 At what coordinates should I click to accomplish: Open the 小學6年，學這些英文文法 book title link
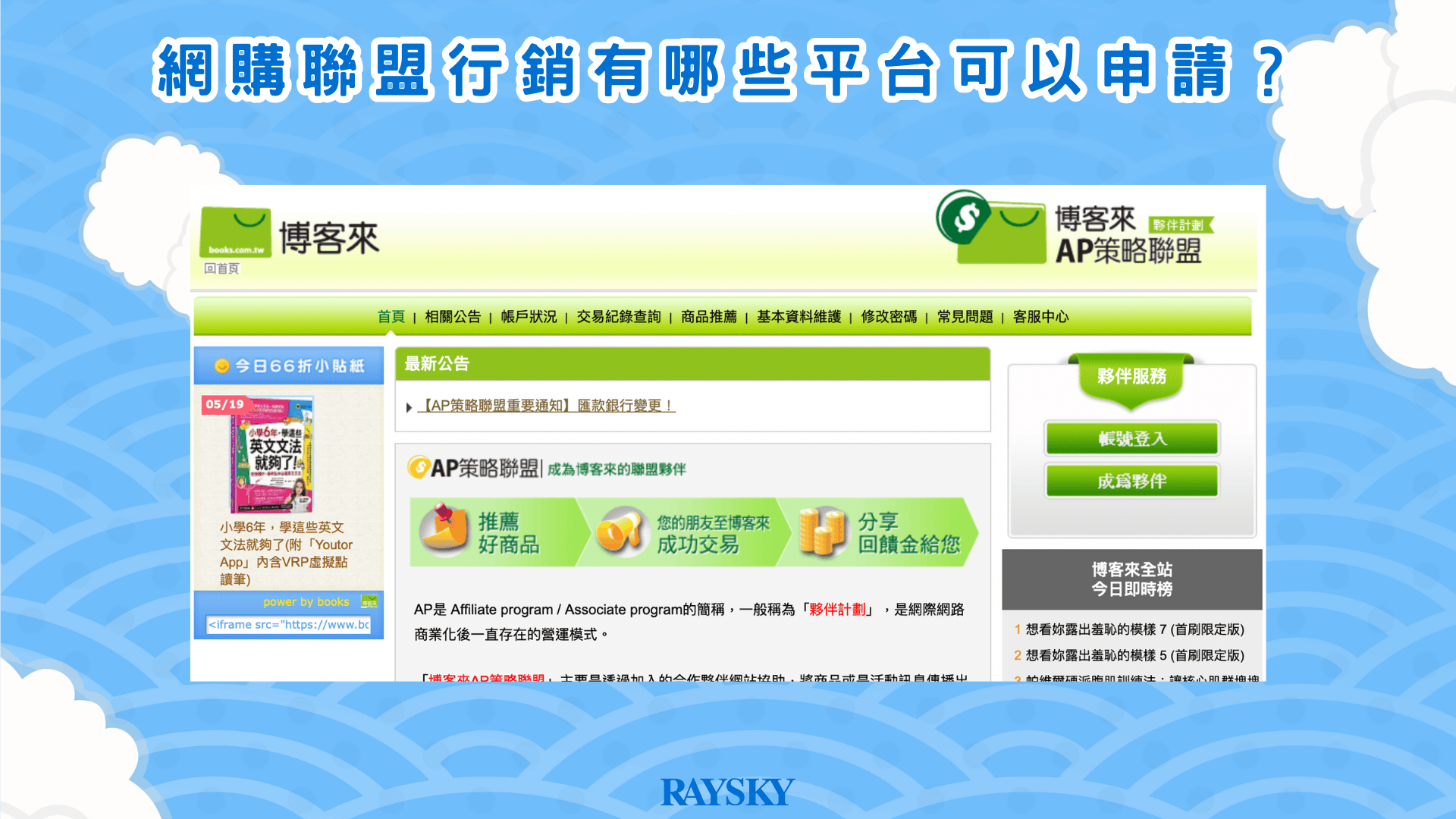[x=287, y=553]
